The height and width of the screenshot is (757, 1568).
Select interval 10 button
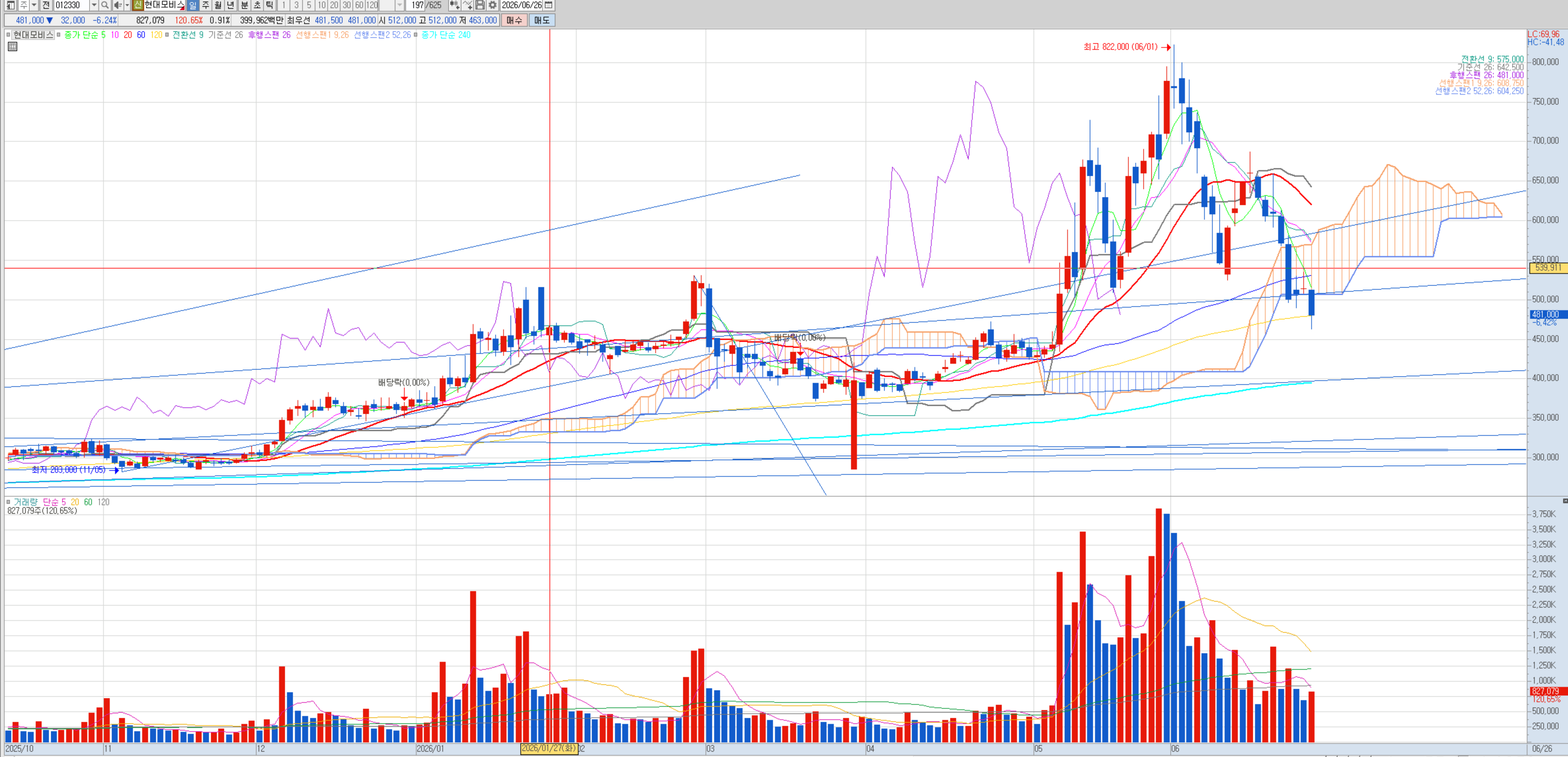point(322,5)
